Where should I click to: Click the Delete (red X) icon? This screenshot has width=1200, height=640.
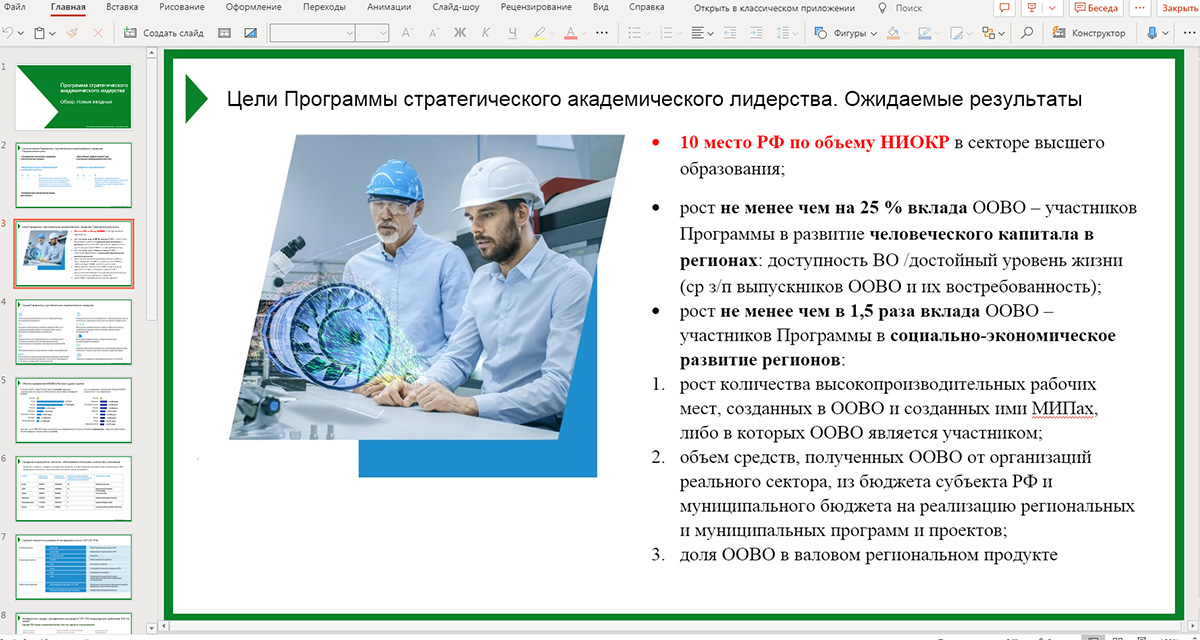pyautogui.click(x=98, y=33)
